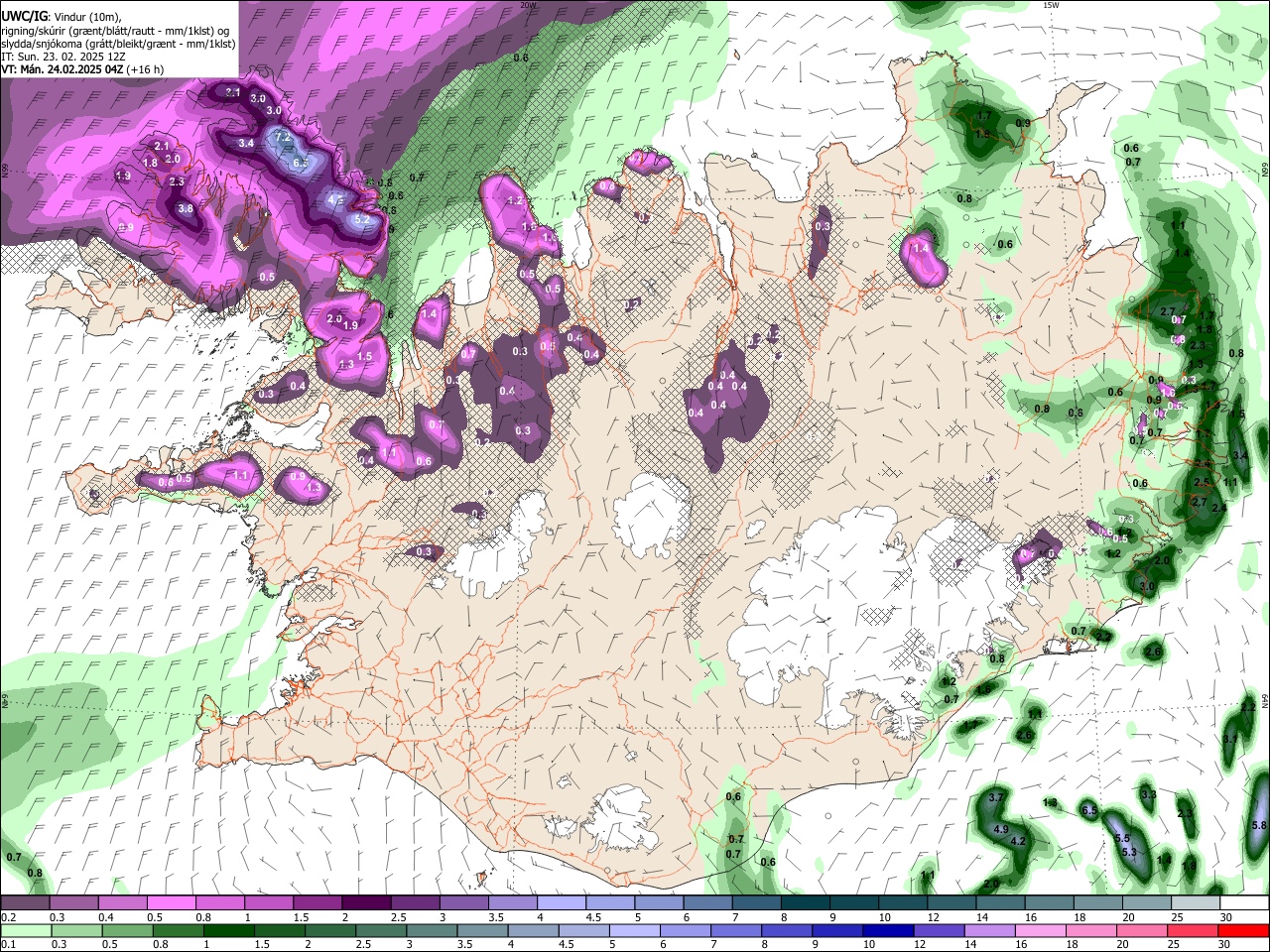Pick the dark purple swatch between 2 and 2.5, upper bar
This screenshot has width=1270, height=952.
point(366,903)
